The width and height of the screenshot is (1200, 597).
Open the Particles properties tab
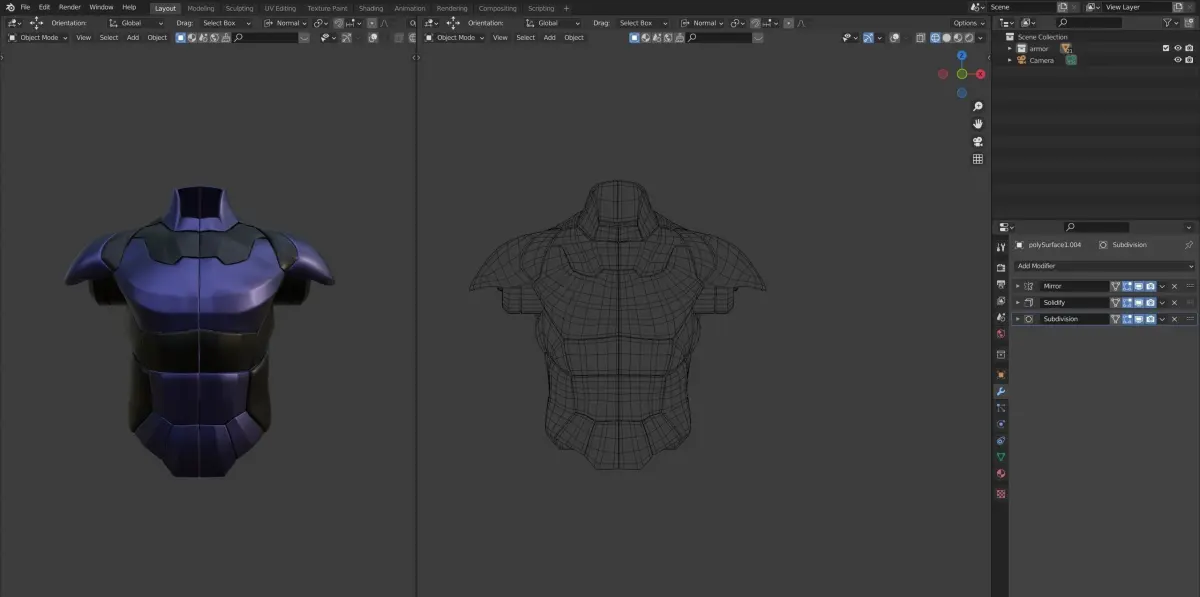(1001, 408)
